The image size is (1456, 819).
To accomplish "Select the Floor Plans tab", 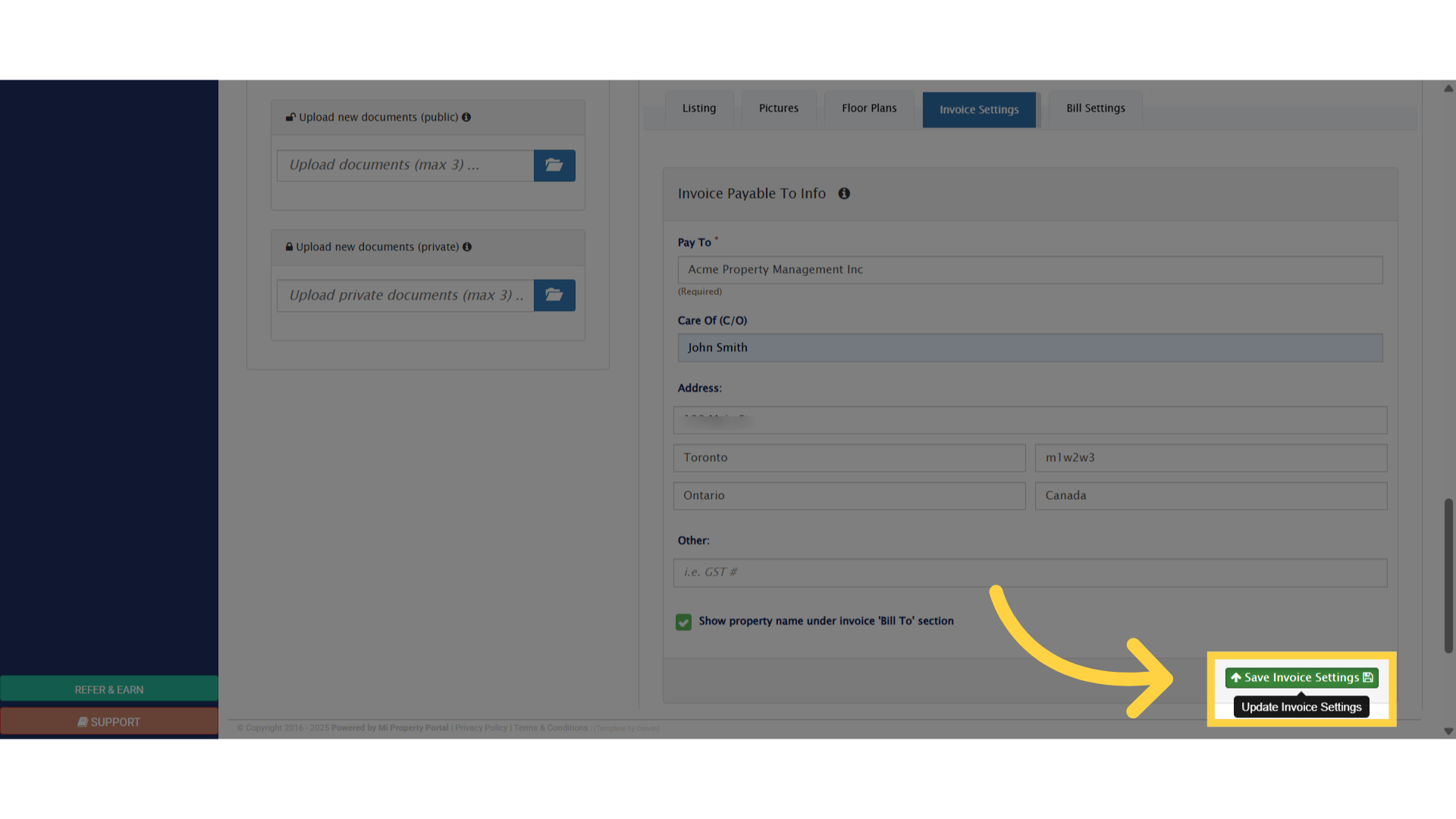I will (869, 108).
